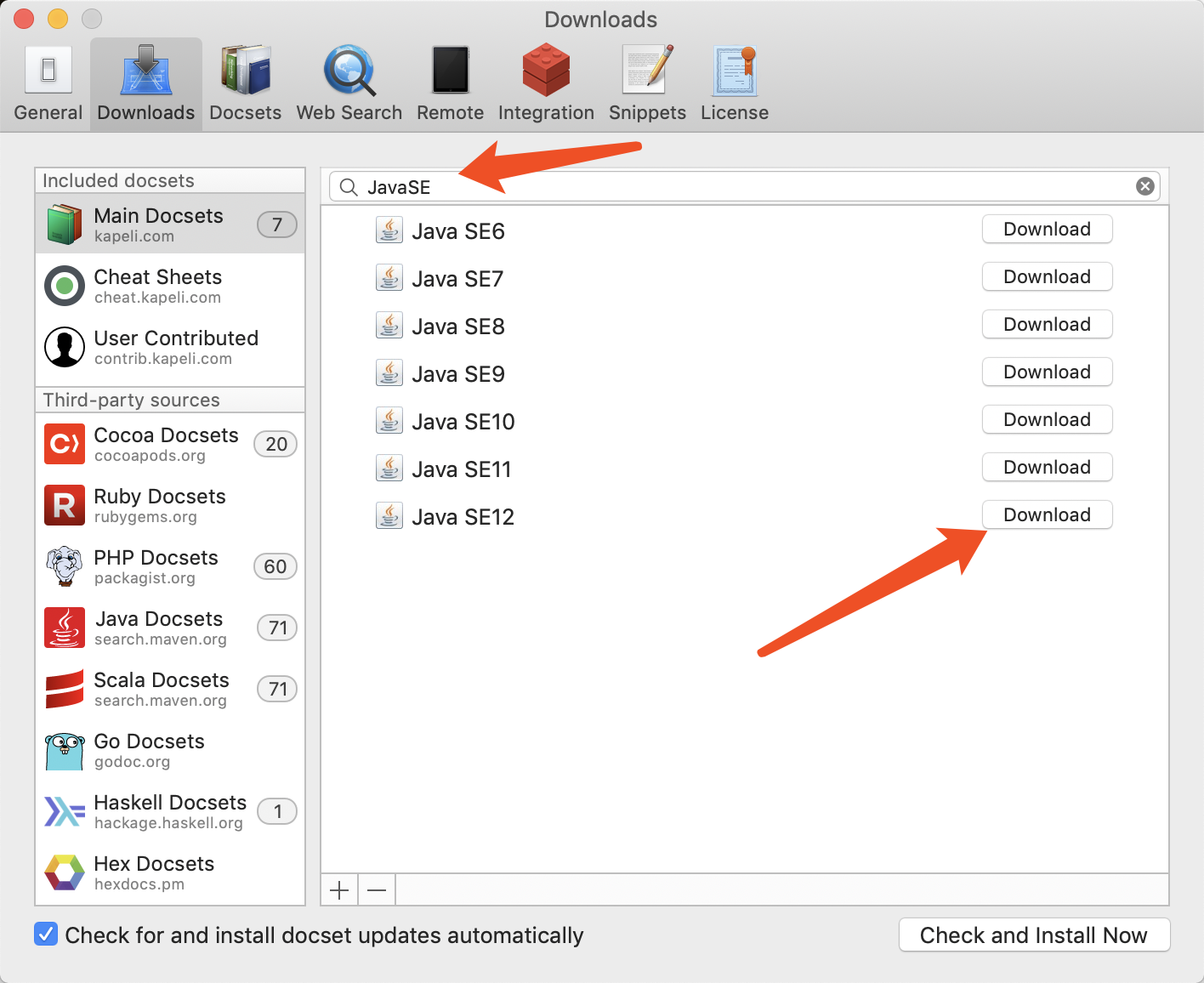
Task: Click the kapeli.com source text
Action: point(134,236)
